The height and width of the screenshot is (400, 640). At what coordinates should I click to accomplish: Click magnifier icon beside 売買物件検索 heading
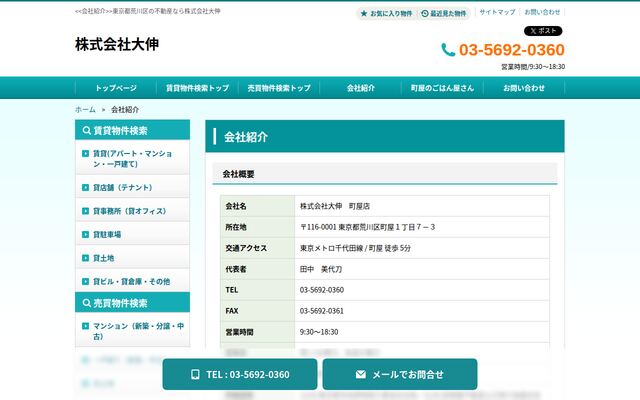point(87,303)
